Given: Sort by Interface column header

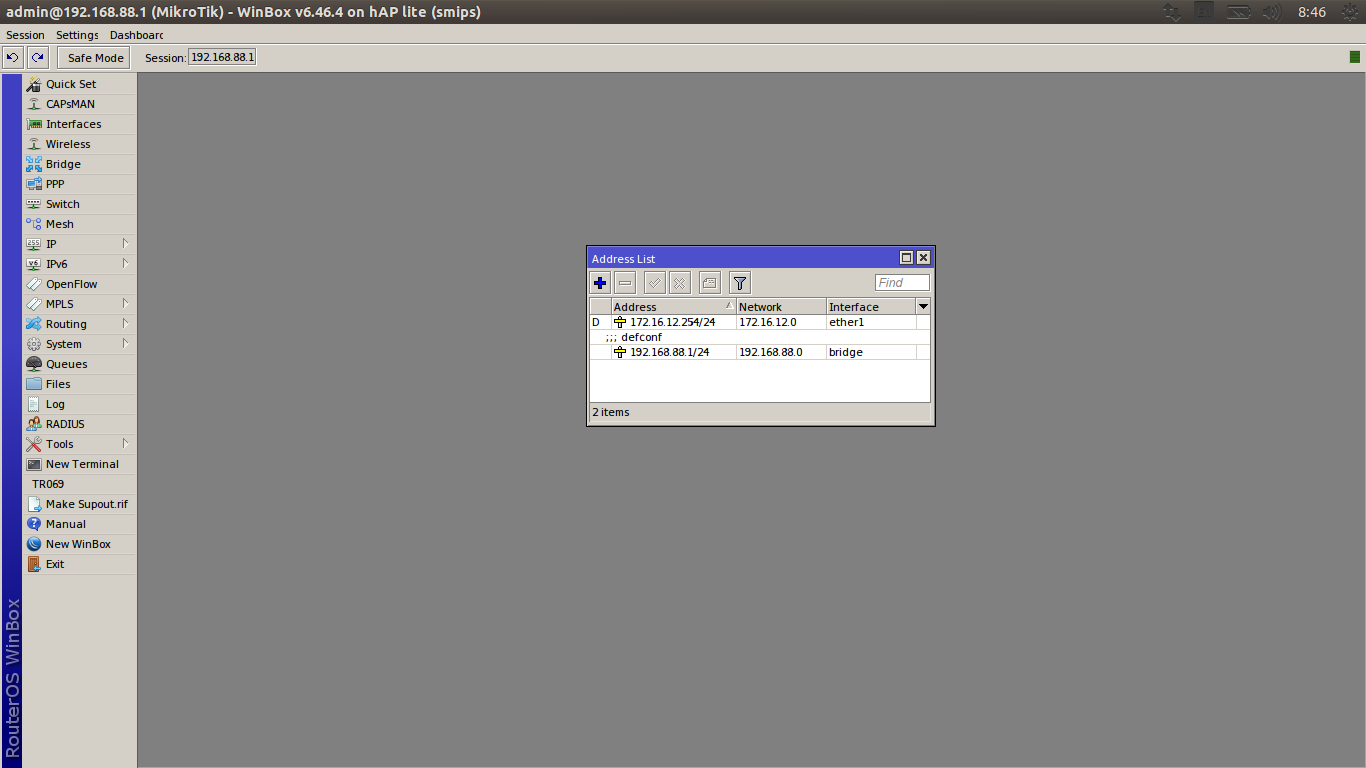Looking at the screenshot, I should click(871, 307).
